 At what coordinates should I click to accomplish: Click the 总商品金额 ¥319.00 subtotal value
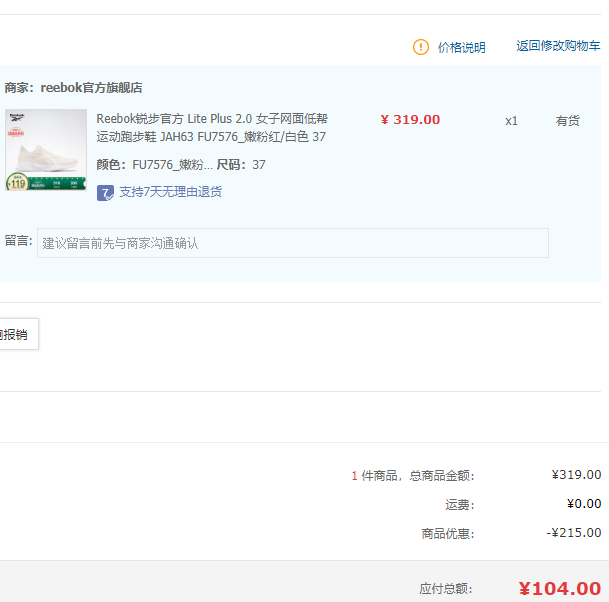tap(576, 475)
